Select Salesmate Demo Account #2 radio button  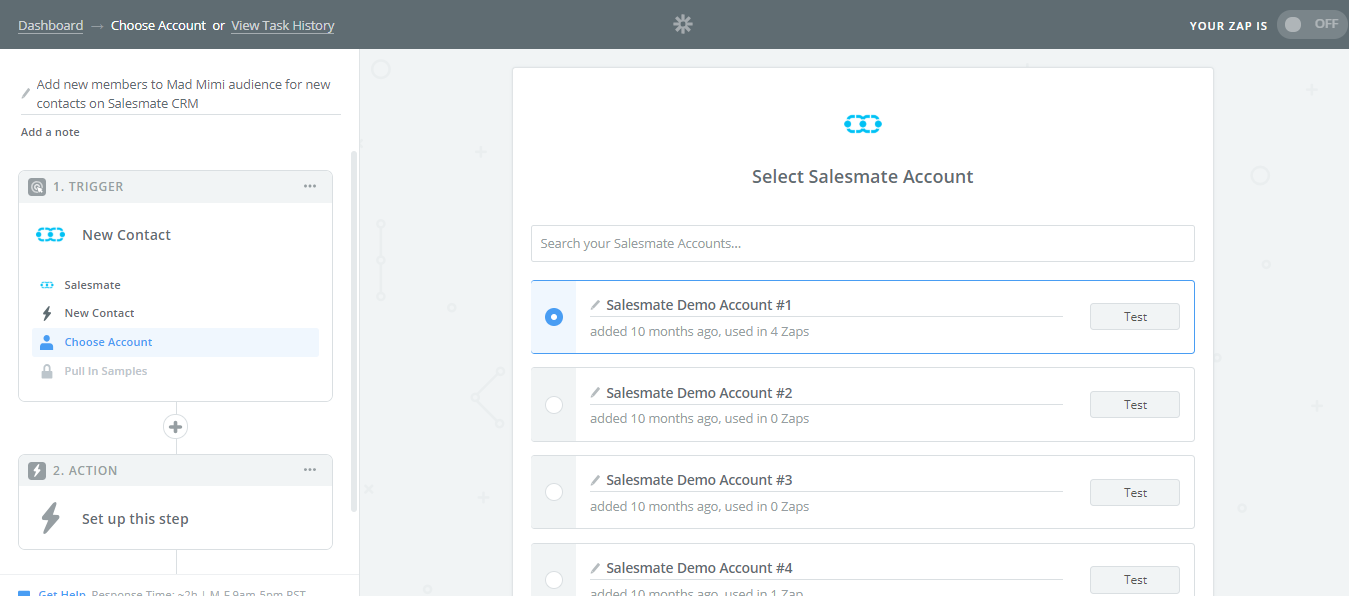pos(554,405)
